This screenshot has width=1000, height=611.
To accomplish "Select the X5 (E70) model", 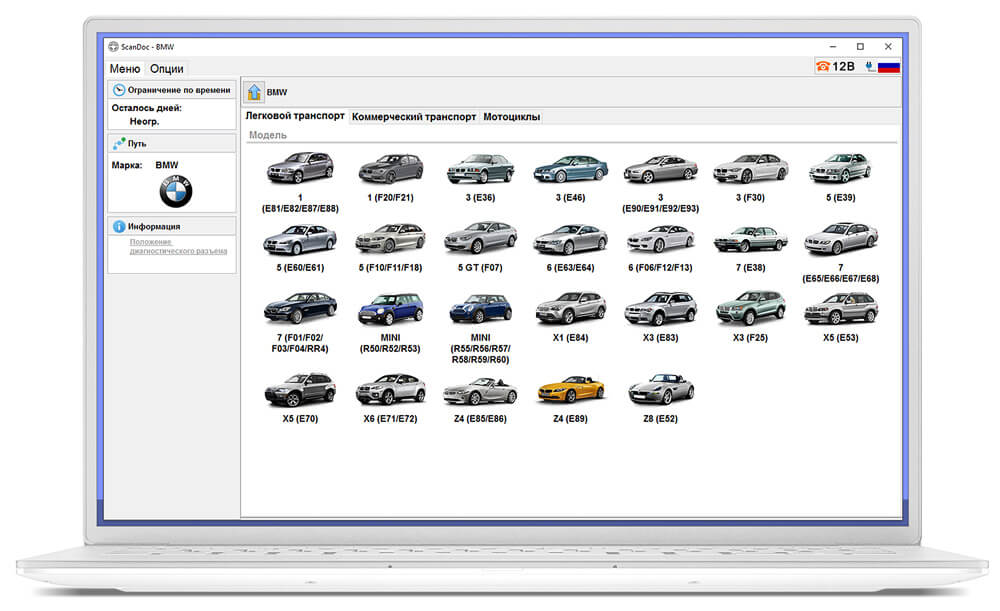I will coord(300,398).
